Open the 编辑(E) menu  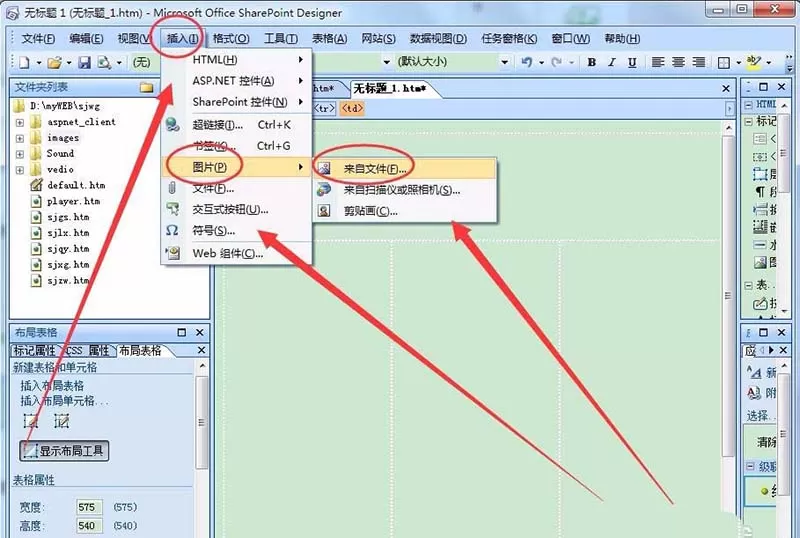click(86, 39)
